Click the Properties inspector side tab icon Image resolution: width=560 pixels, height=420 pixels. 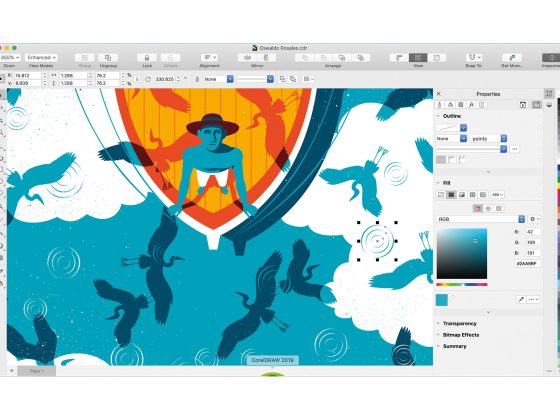[550, 94]
